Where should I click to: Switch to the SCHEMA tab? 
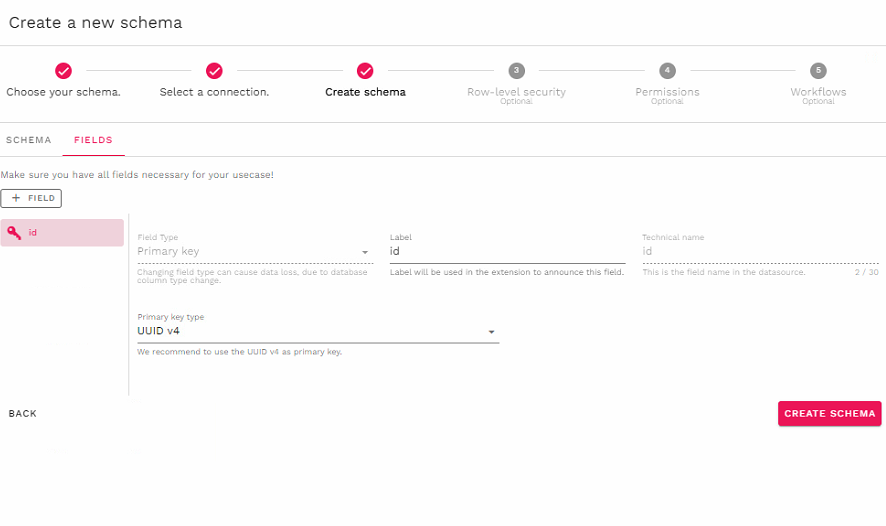coord(29,140)
